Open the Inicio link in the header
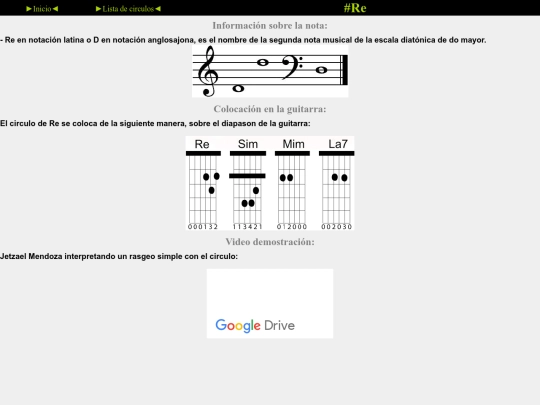Image resolution: width=540 pixels, height=405 pixels. [x=42, y=9]
